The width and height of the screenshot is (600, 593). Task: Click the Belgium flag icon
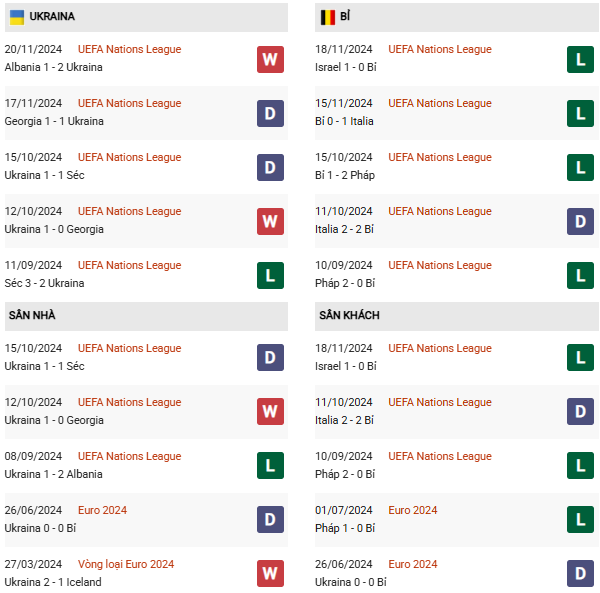point(328,17)
